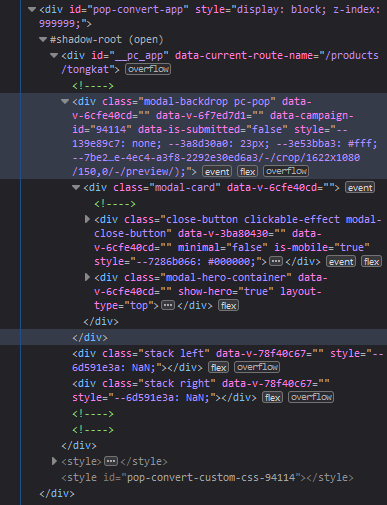The width and height of the screenshot is (387, 505).
Task: Click data-campaign-id value "94114"
Action: pos(111,129)
